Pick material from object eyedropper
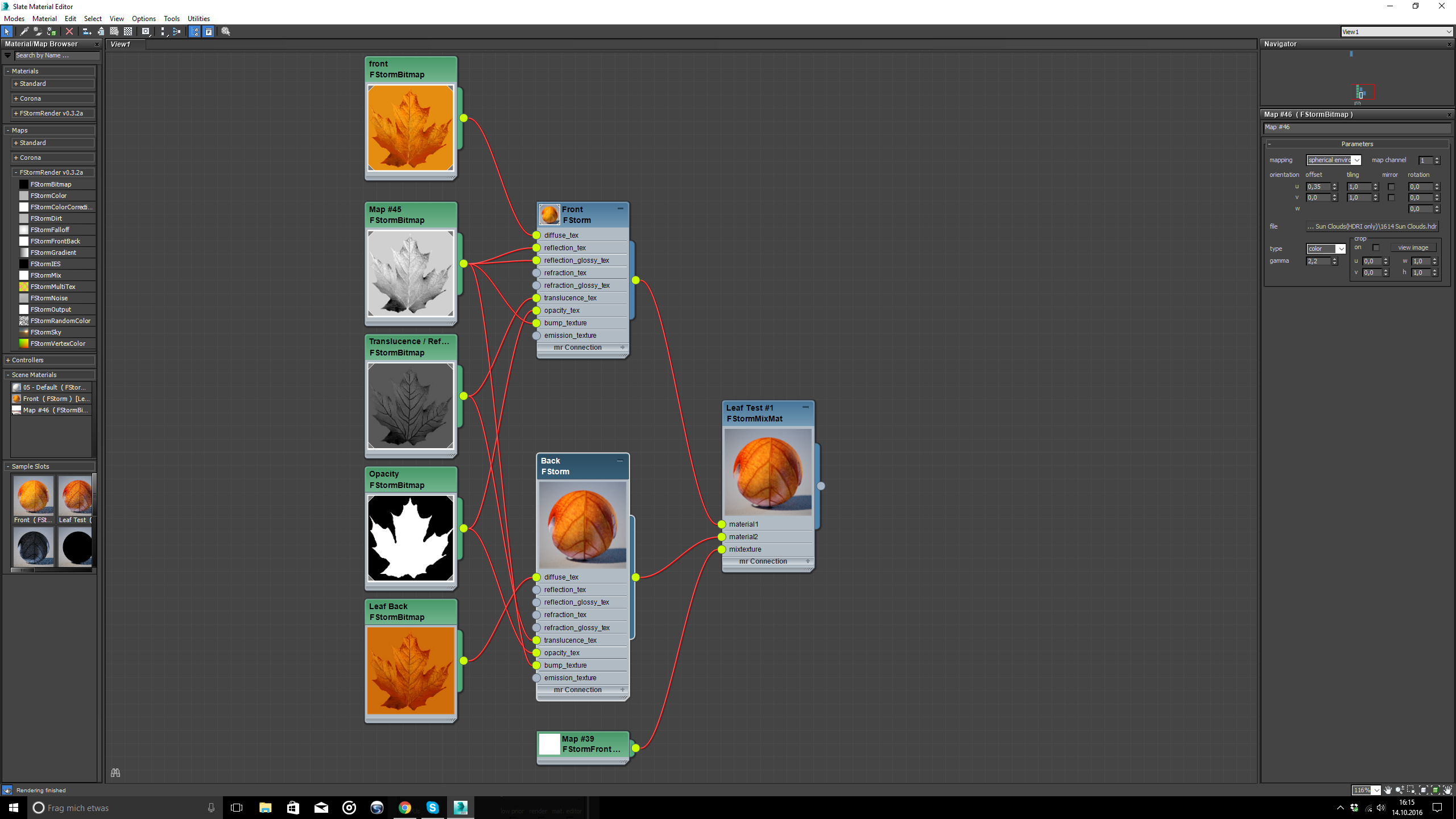The width and height of the screenshot is (1456, 819). coord(24,32)
